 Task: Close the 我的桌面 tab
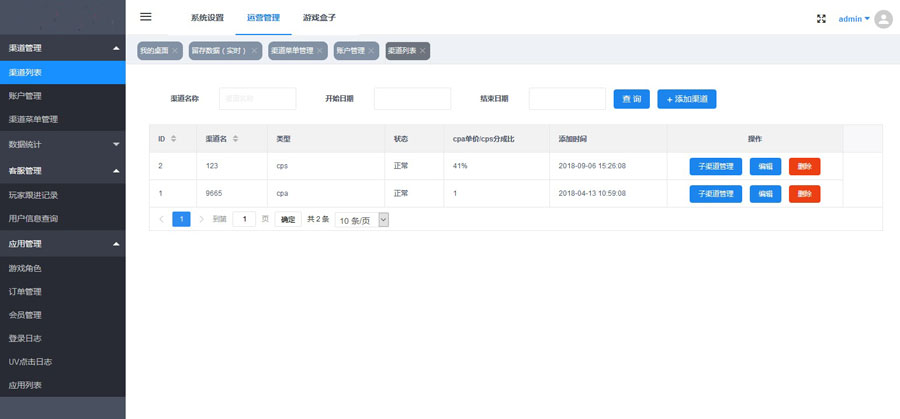(176, 50)
